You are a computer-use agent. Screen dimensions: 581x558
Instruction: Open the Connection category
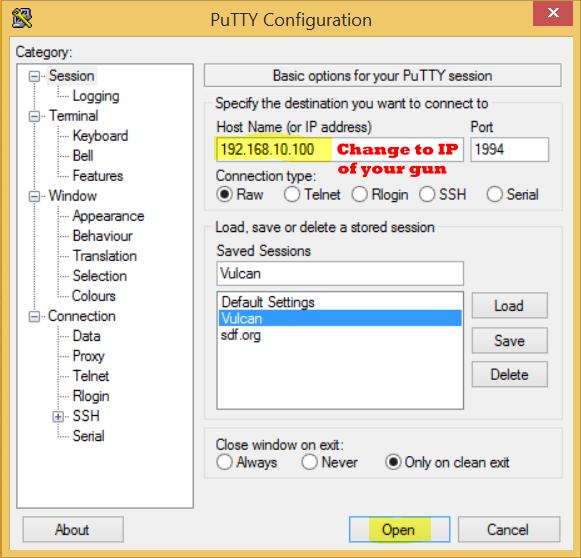click(x=82, y=316)
